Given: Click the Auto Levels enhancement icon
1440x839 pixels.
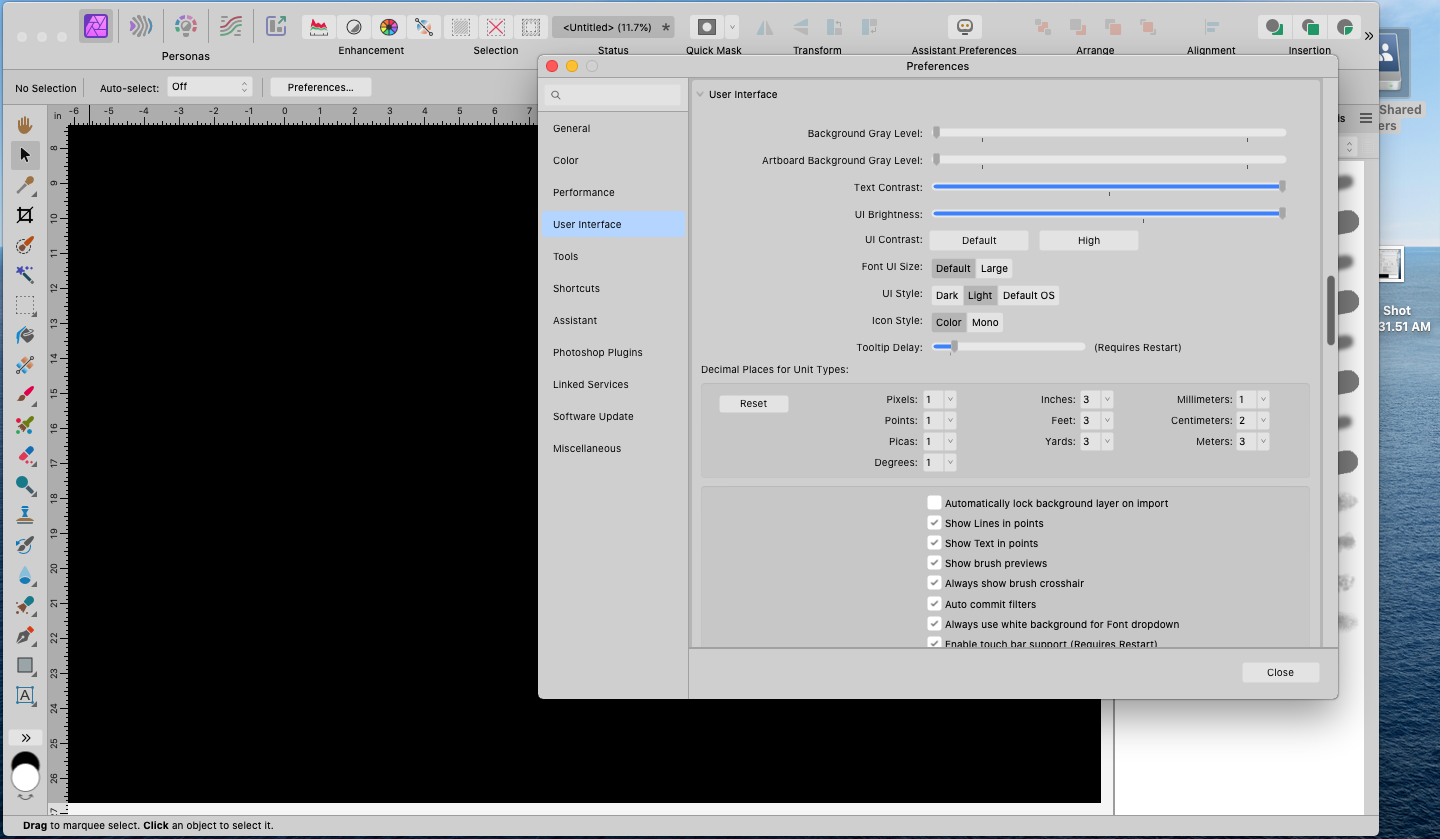Looking at the screenshot, I should click(318, 27).
